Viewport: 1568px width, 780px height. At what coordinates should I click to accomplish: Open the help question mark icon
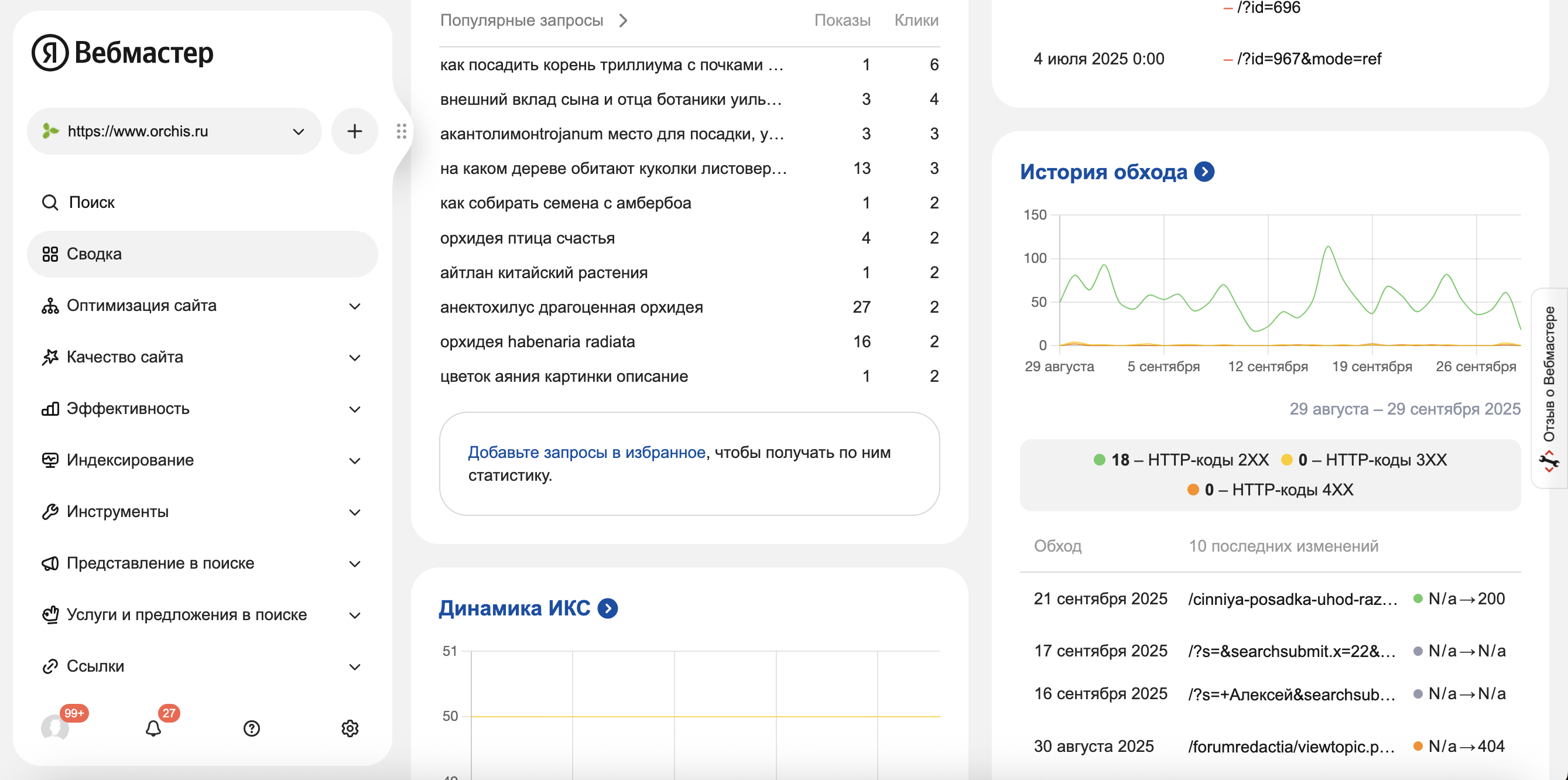coord(251,728)
